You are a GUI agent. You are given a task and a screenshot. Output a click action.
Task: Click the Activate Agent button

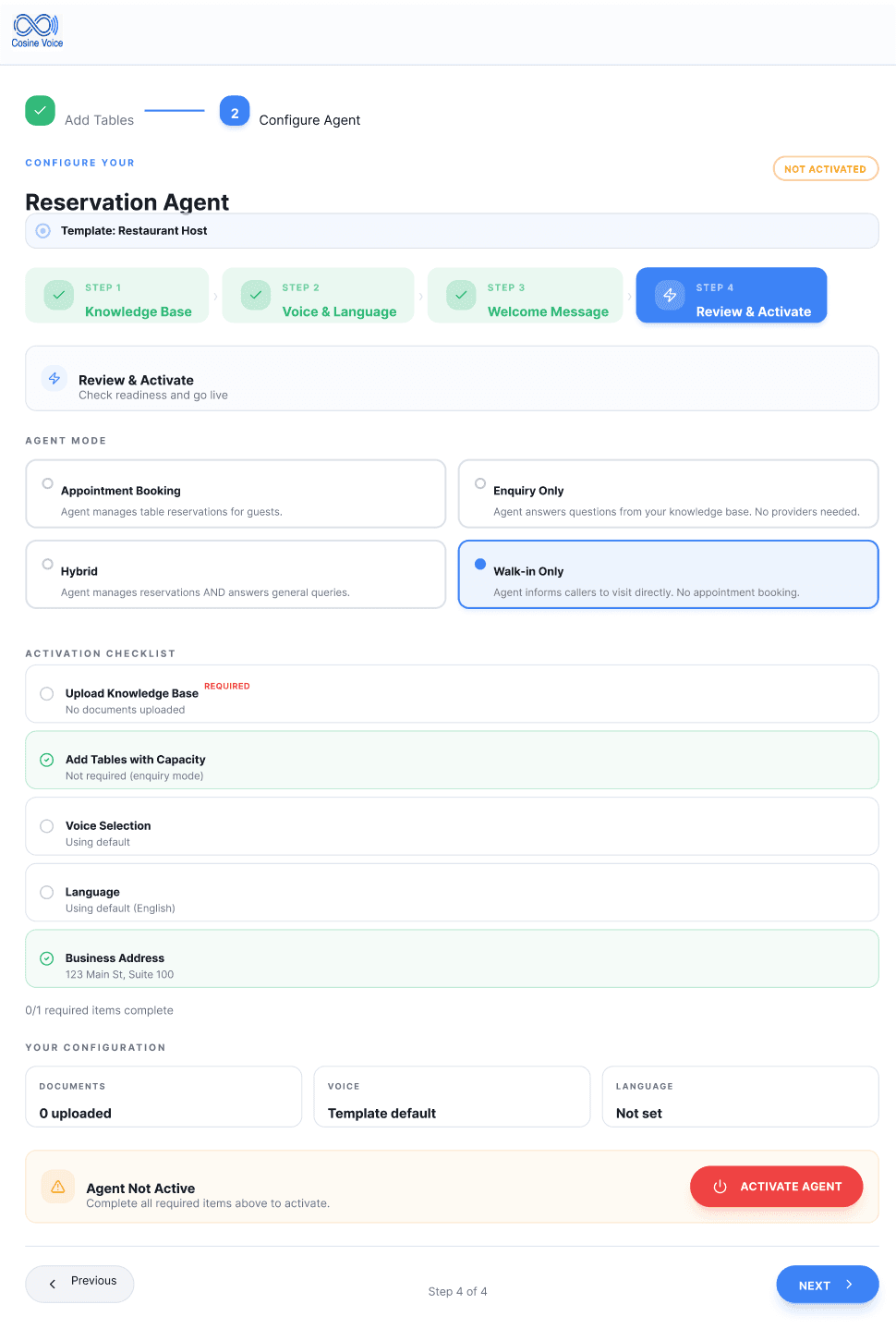pos(776,1187)
